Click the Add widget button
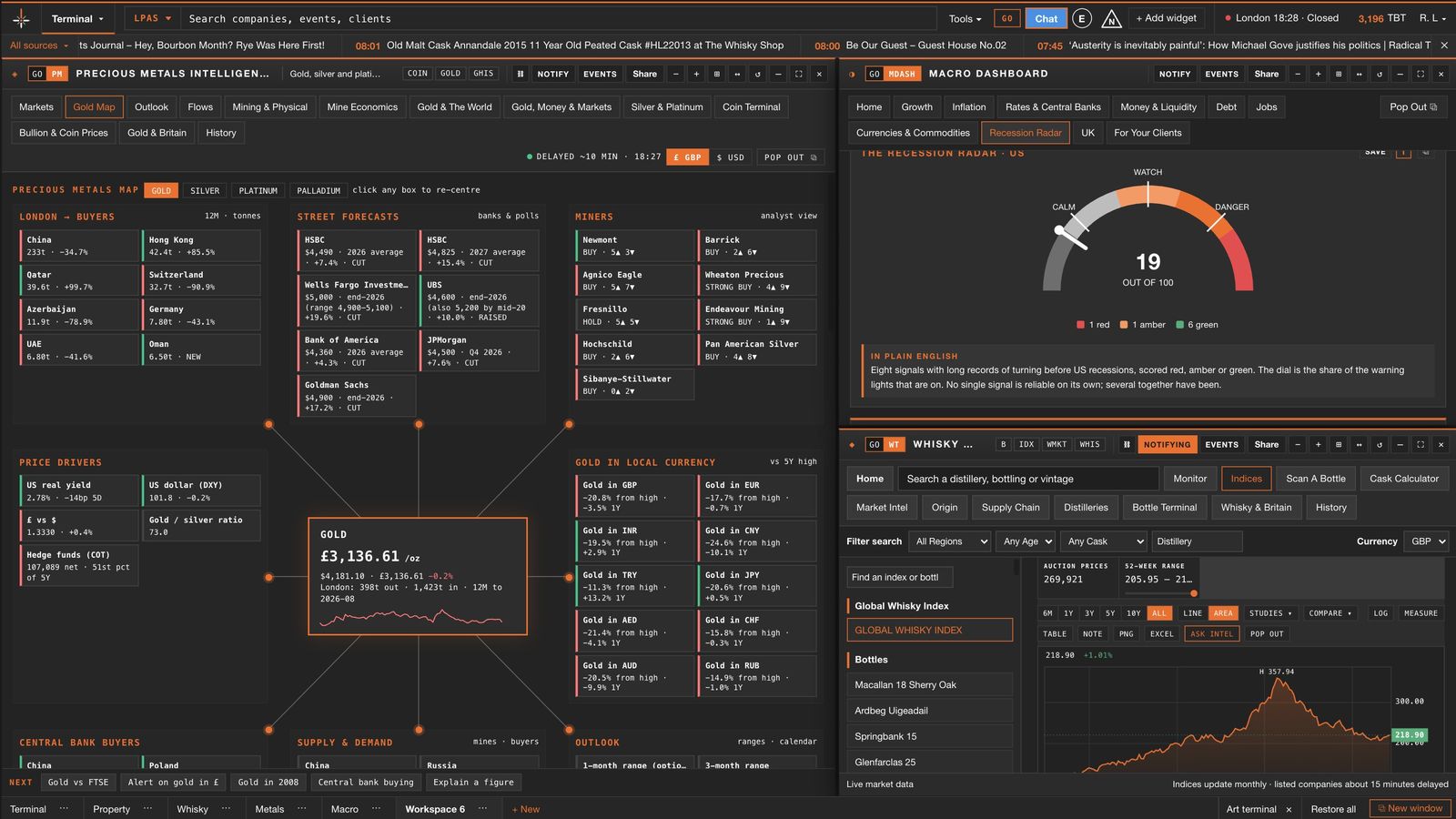Image resolution: width=1456 pixels, height=819 pixels. click(1168, 18)
